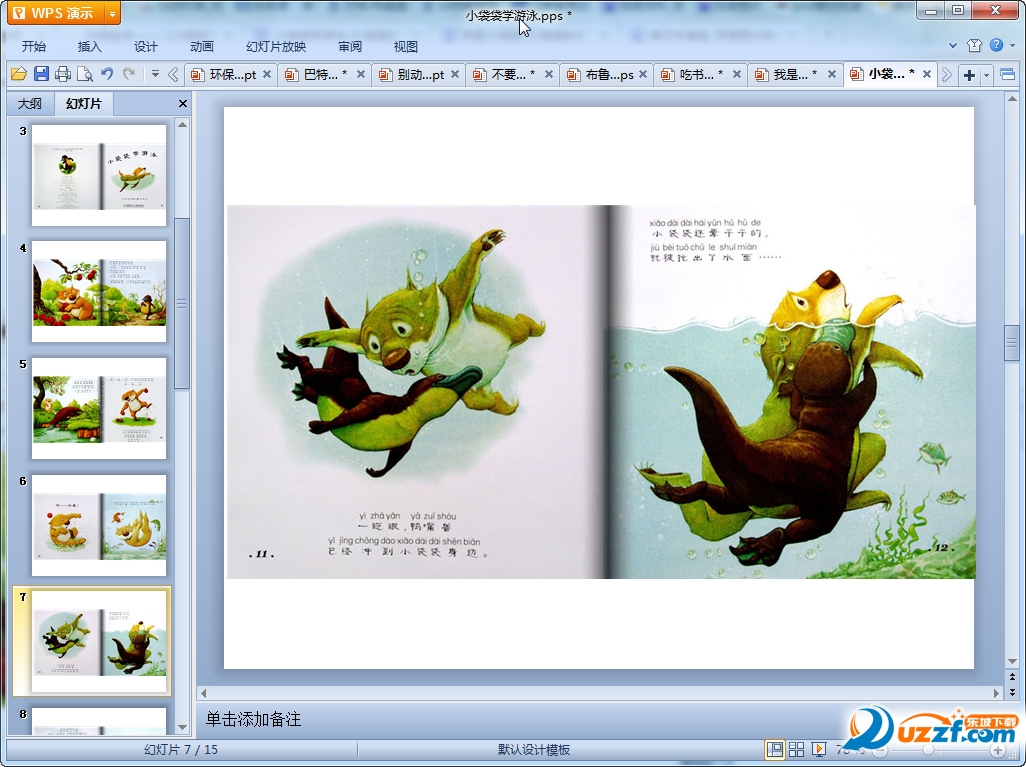Open the 插入 menu tab
1026x767 pixels.
(x=90, y=46)
